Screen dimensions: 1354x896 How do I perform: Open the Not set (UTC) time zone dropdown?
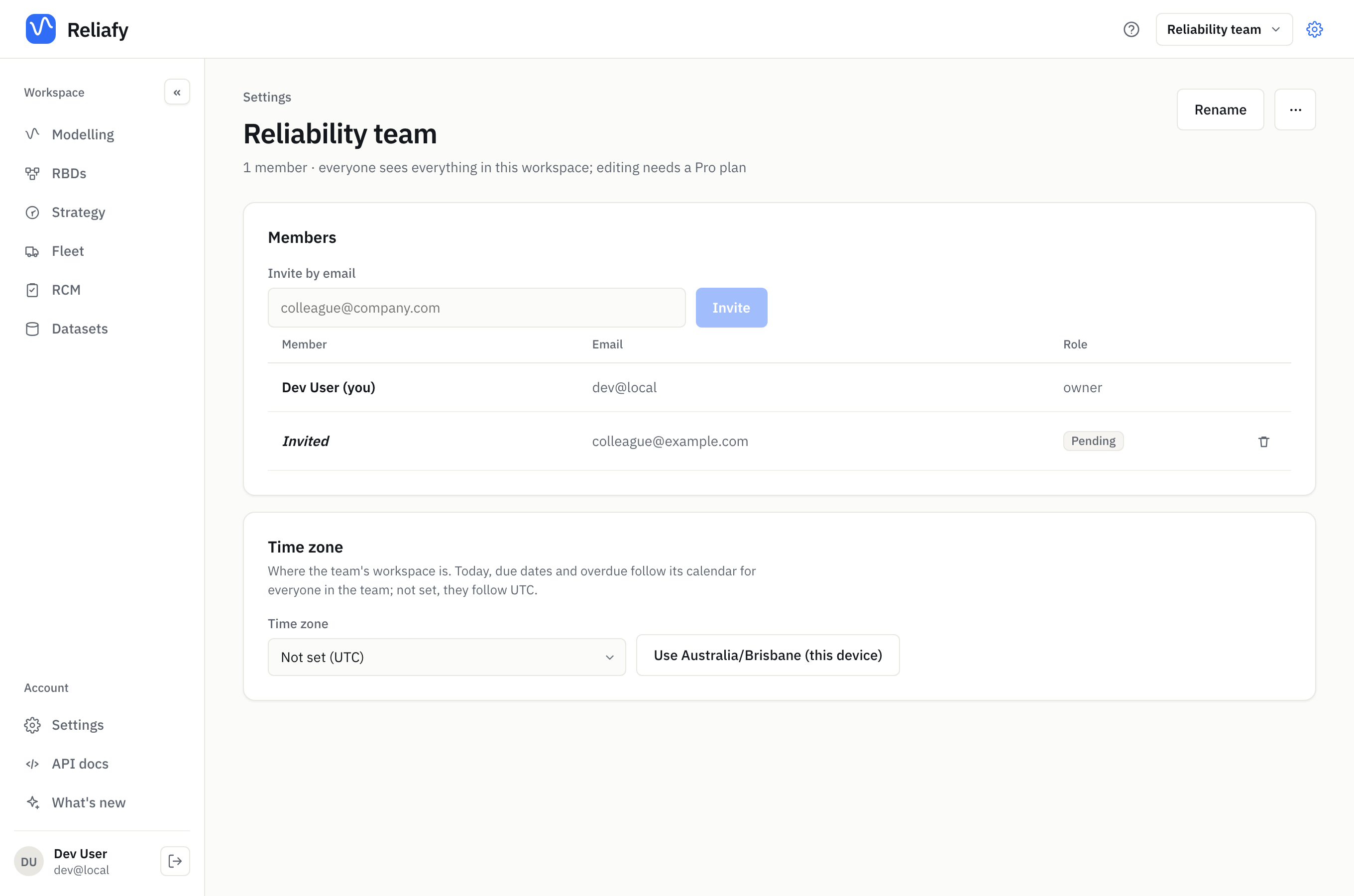[447, 657]
